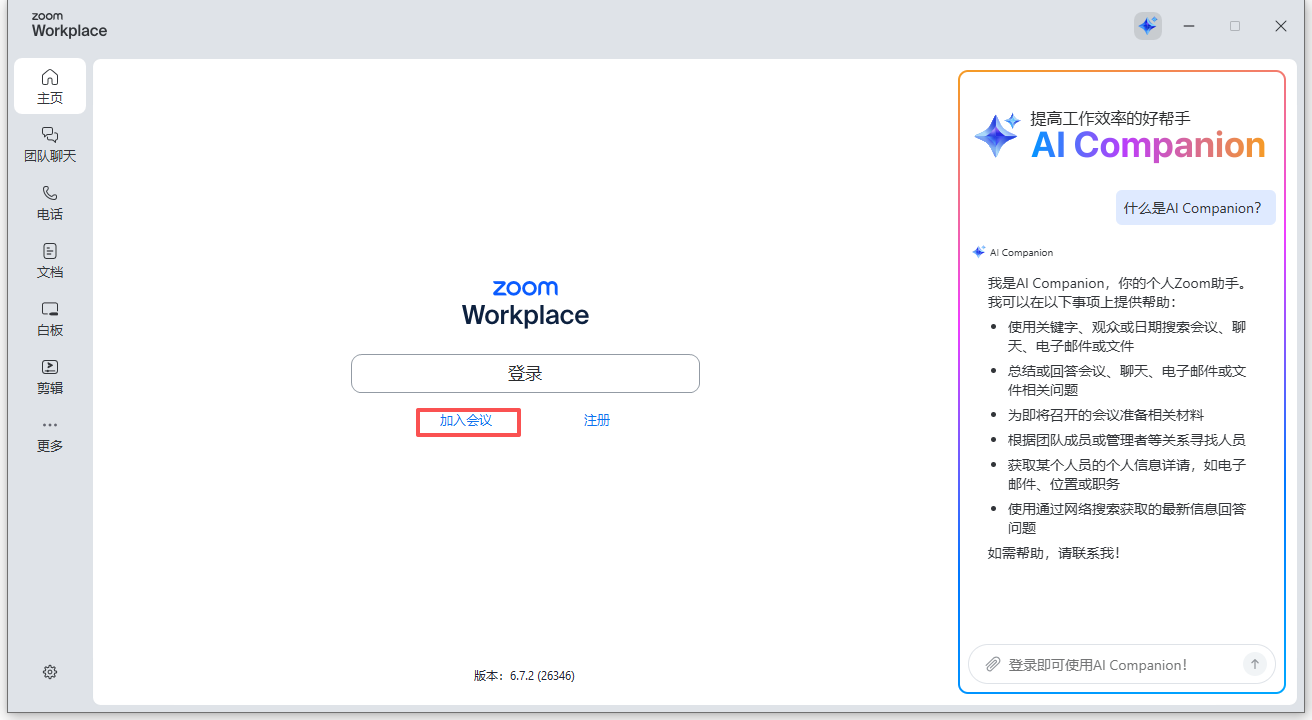
Task: Click the 什么是AI Companion? button
Action: pyautogui.click(x=1195, y=207)
